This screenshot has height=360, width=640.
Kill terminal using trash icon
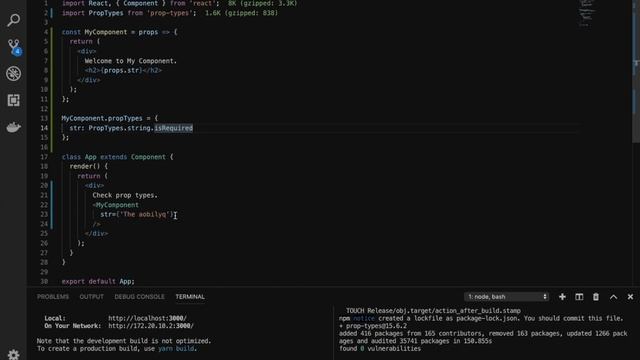(x=596, y=297)
